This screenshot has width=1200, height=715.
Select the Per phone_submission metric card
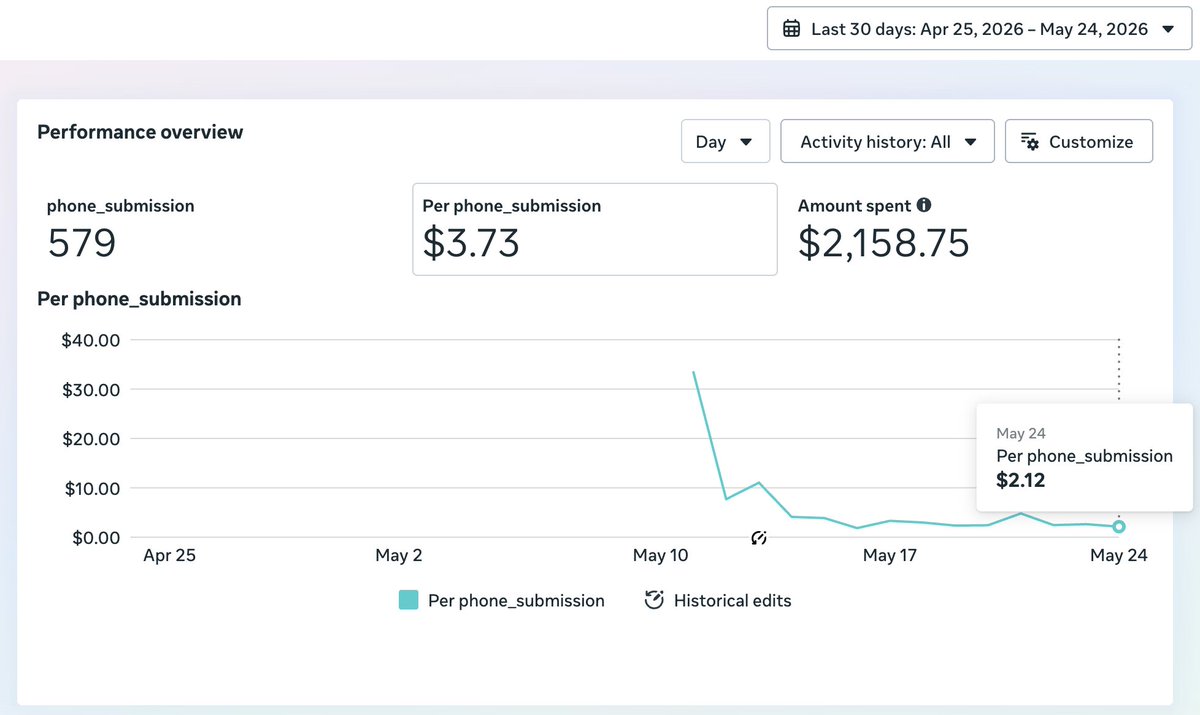(x=595, y=229)
